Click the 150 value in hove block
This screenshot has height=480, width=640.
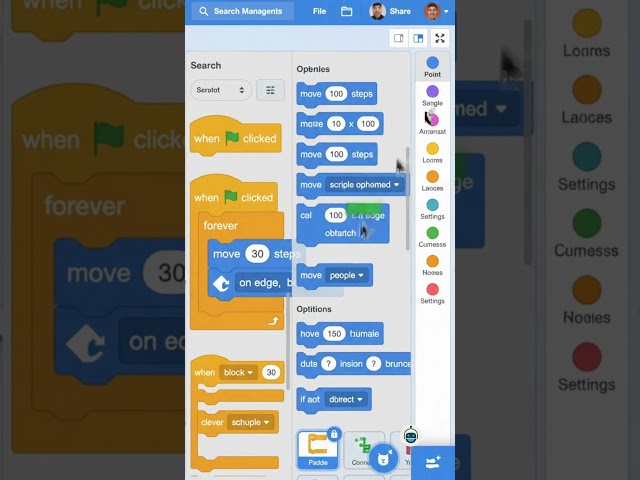334,334
